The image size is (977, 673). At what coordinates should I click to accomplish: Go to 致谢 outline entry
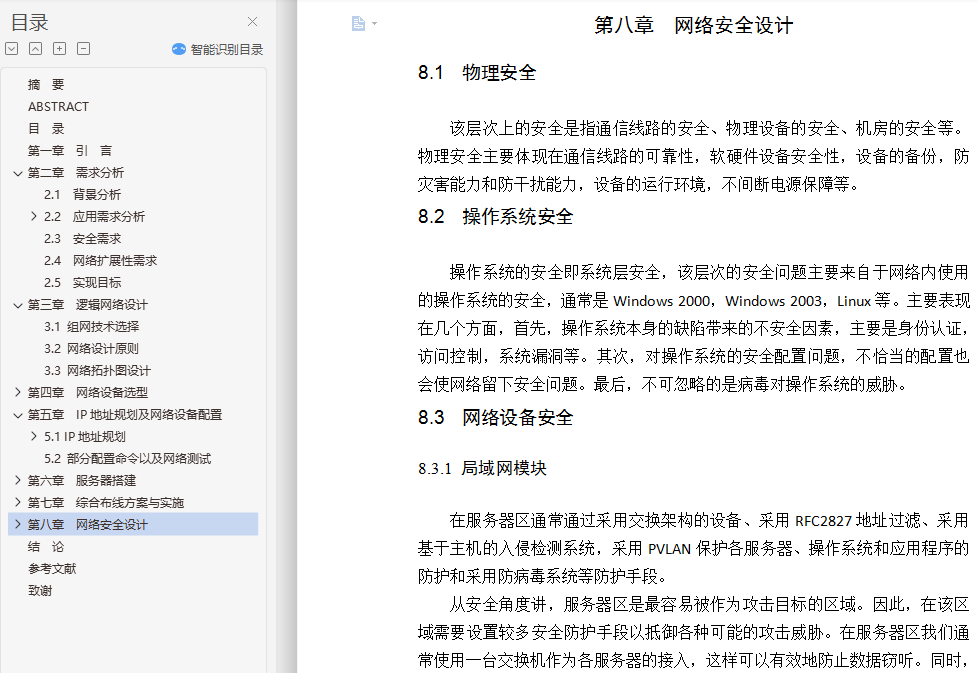pyautogui.click(x=40, y=591)
